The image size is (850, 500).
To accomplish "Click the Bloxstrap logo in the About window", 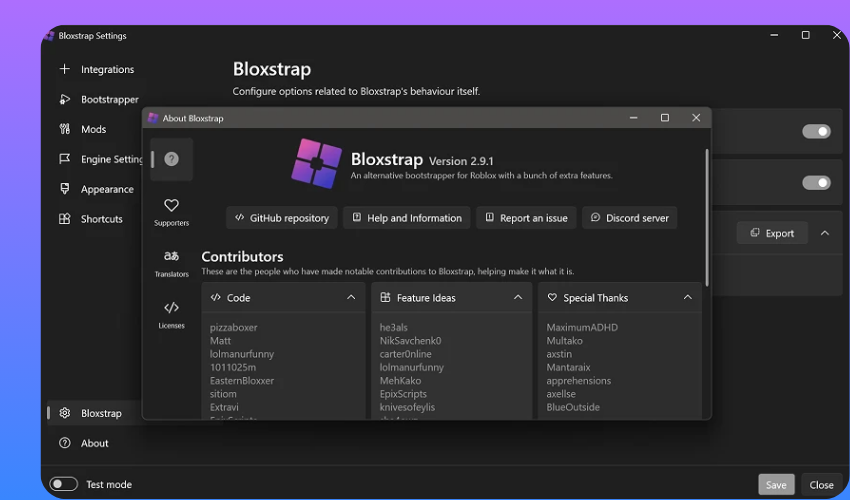I will 317,164.
